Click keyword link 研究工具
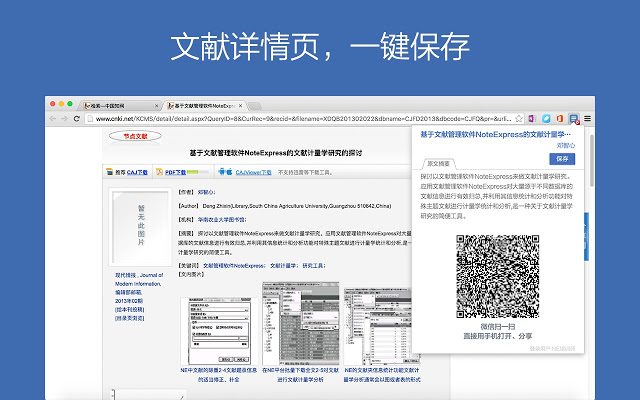The image size is (640, 400). tap(313, 265)
